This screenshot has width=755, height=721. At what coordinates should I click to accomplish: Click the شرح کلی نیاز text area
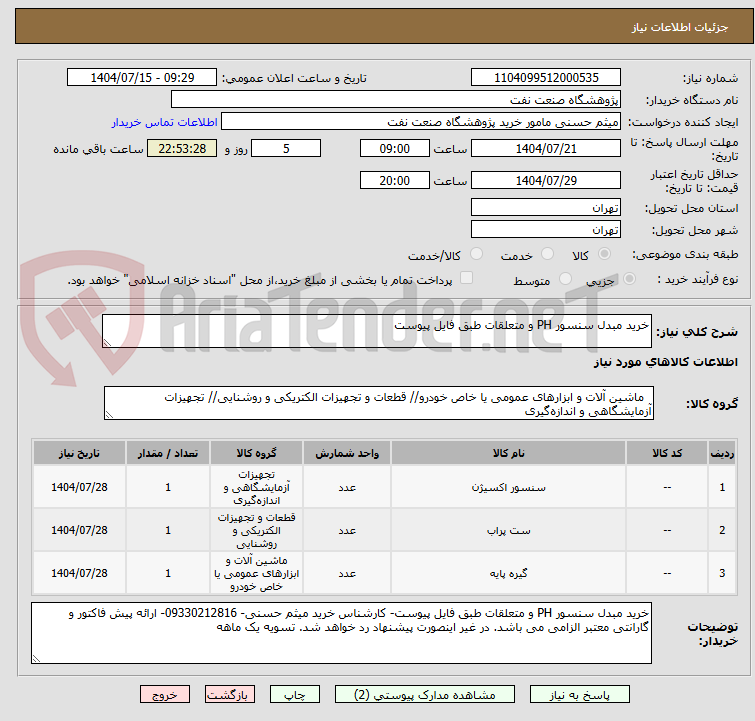(377, 331)
